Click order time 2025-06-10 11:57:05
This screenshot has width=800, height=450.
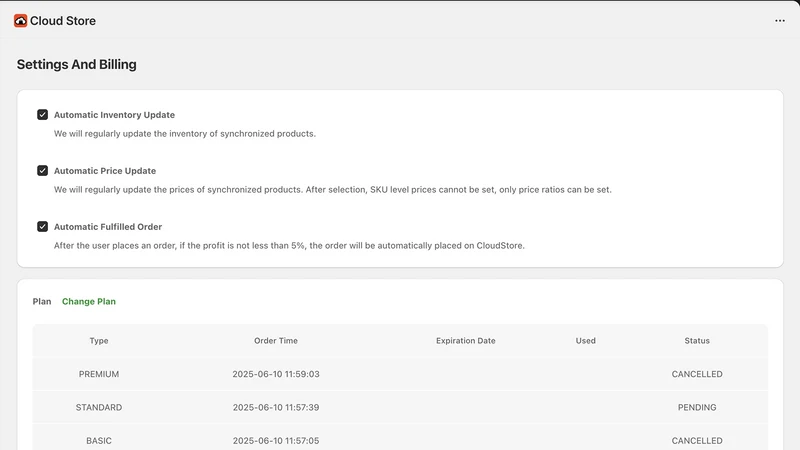(276, 440)
